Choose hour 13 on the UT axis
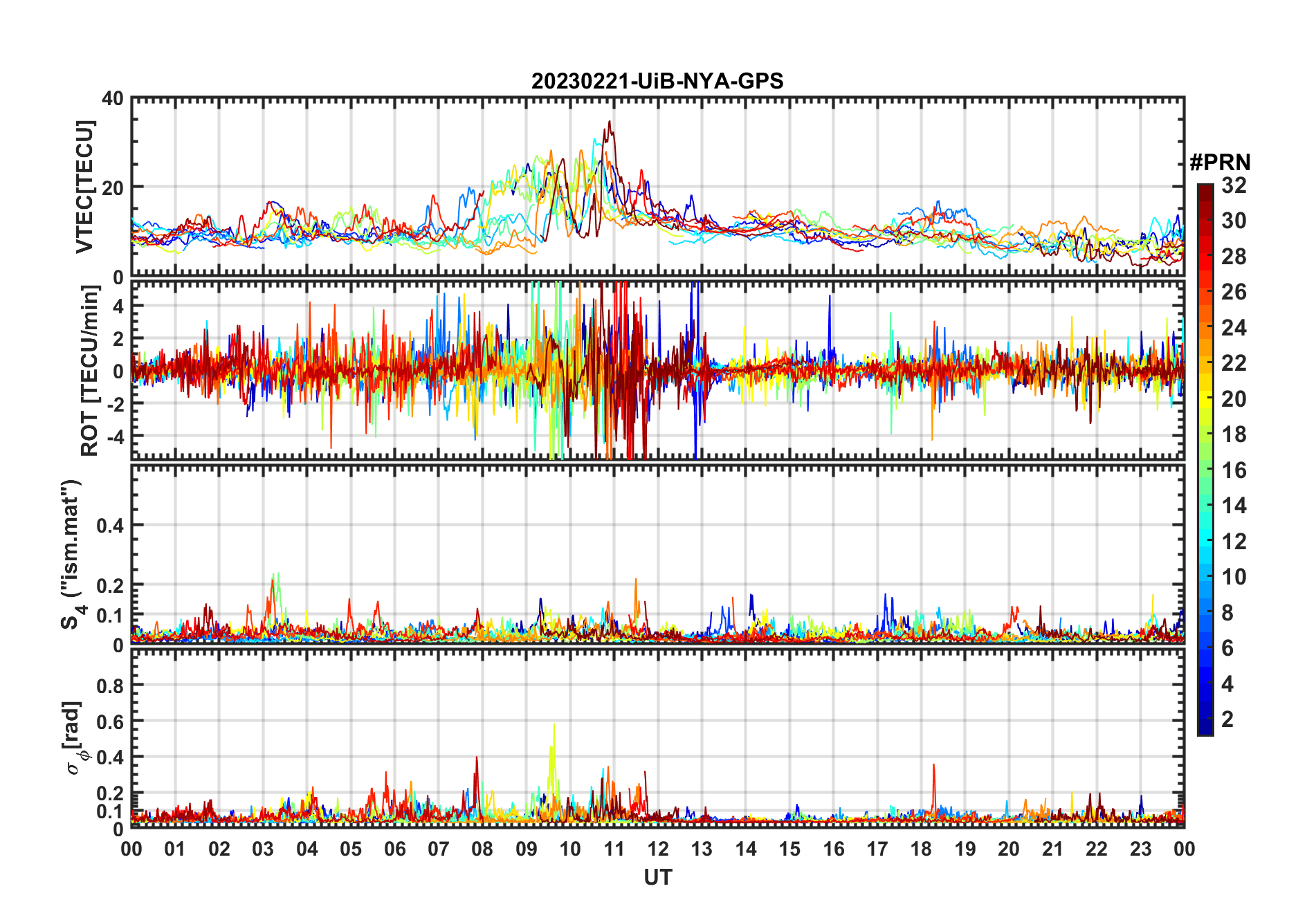The width and height of the screenshot is (1316, 920). [x=702, y=849]
